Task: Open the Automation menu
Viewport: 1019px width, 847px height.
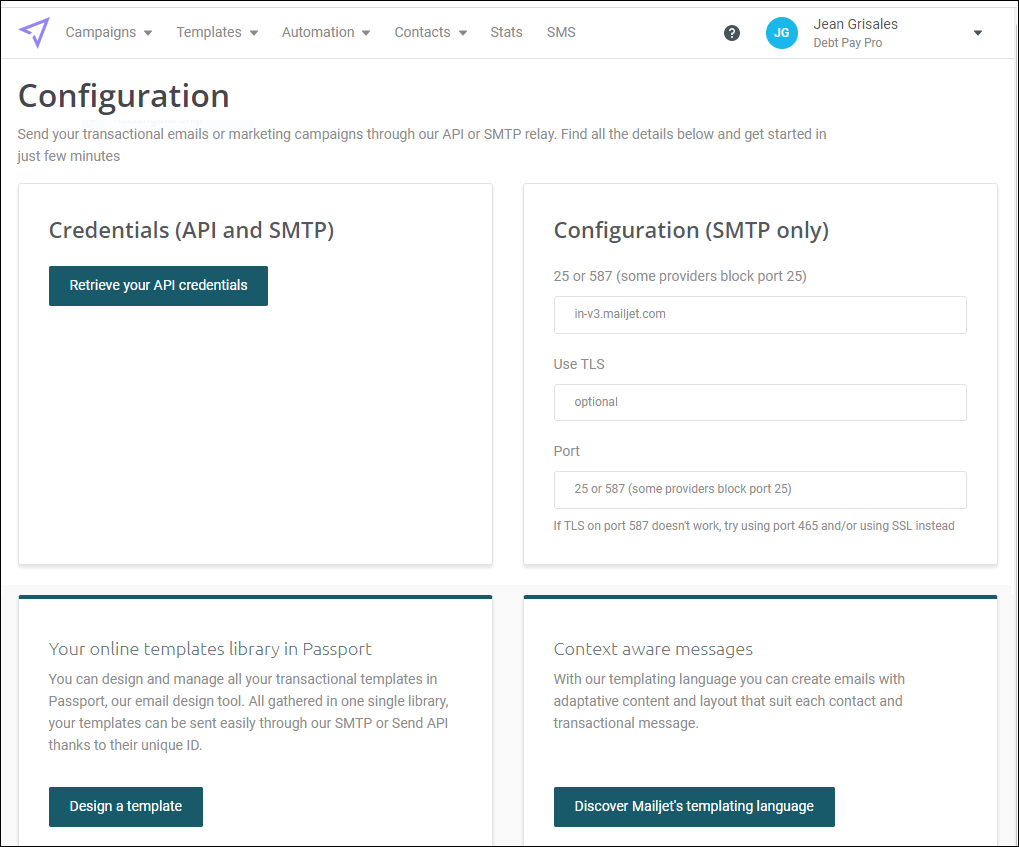Action: (318, 32)
